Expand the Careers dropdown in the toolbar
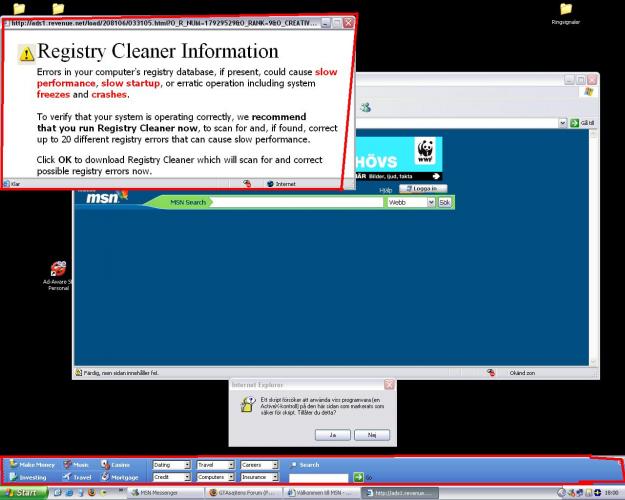The image size is (625, 500). click(x=275, y=465)
